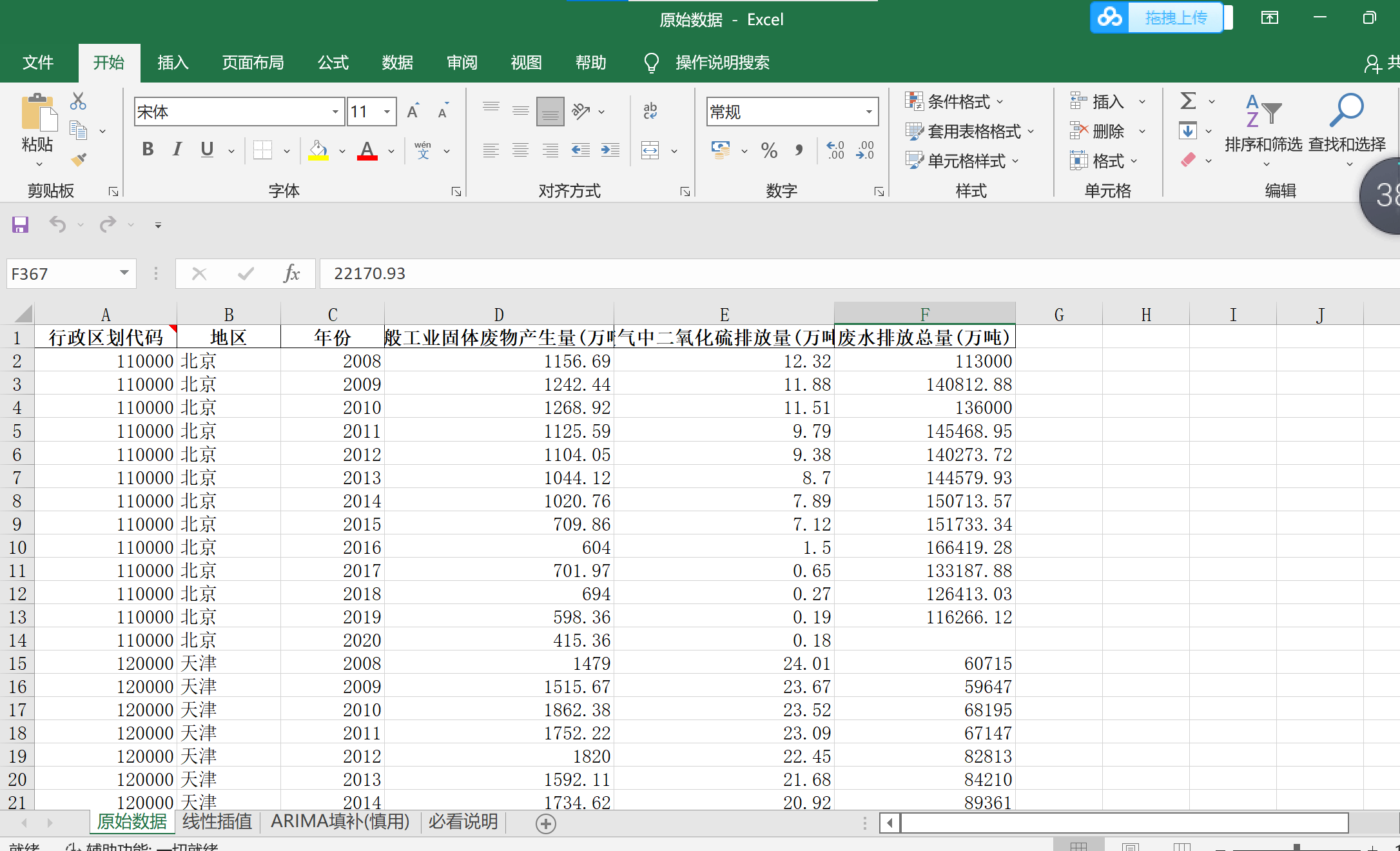Click Decrease Decimal icon
This screenshot has height=851, width=1400.
tap(865, 150)
